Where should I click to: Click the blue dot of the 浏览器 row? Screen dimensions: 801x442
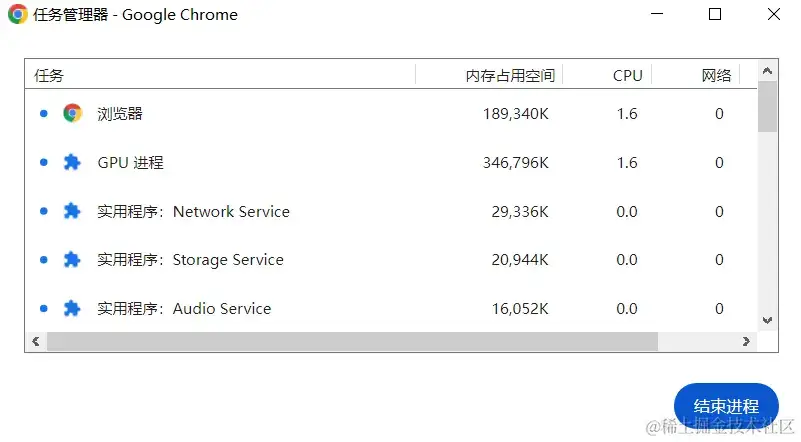(x=44, y=113)
